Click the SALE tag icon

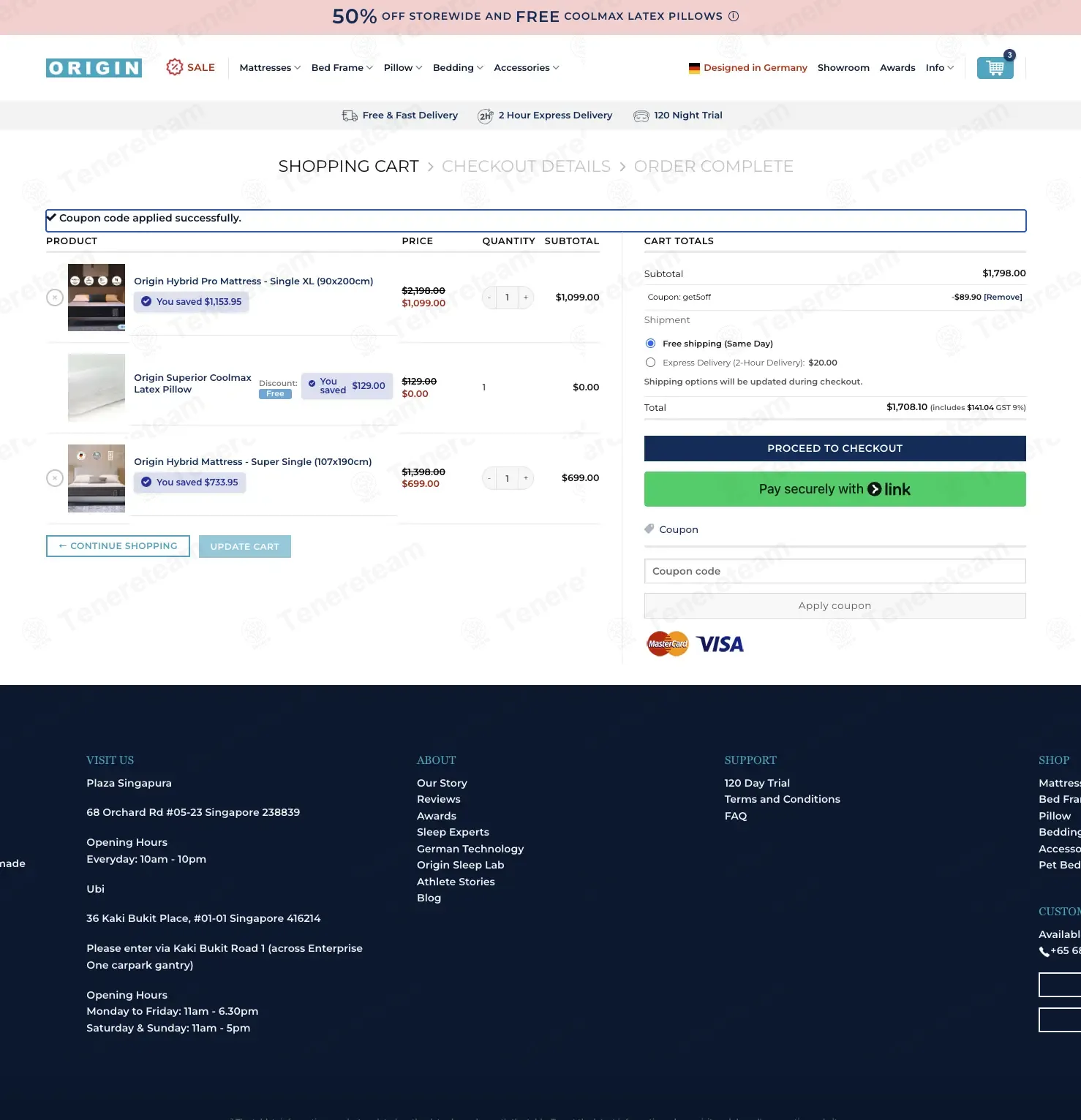click(174, 67)
